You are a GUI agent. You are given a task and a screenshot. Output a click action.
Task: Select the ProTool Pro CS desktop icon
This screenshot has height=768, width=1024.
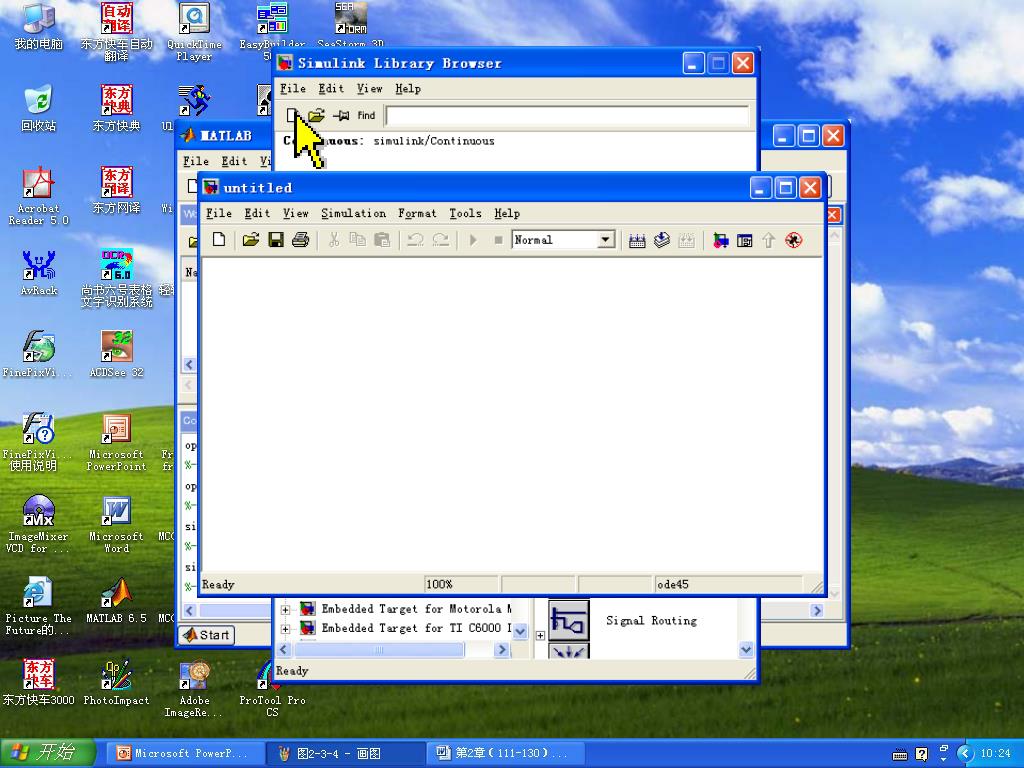(272, 690)
